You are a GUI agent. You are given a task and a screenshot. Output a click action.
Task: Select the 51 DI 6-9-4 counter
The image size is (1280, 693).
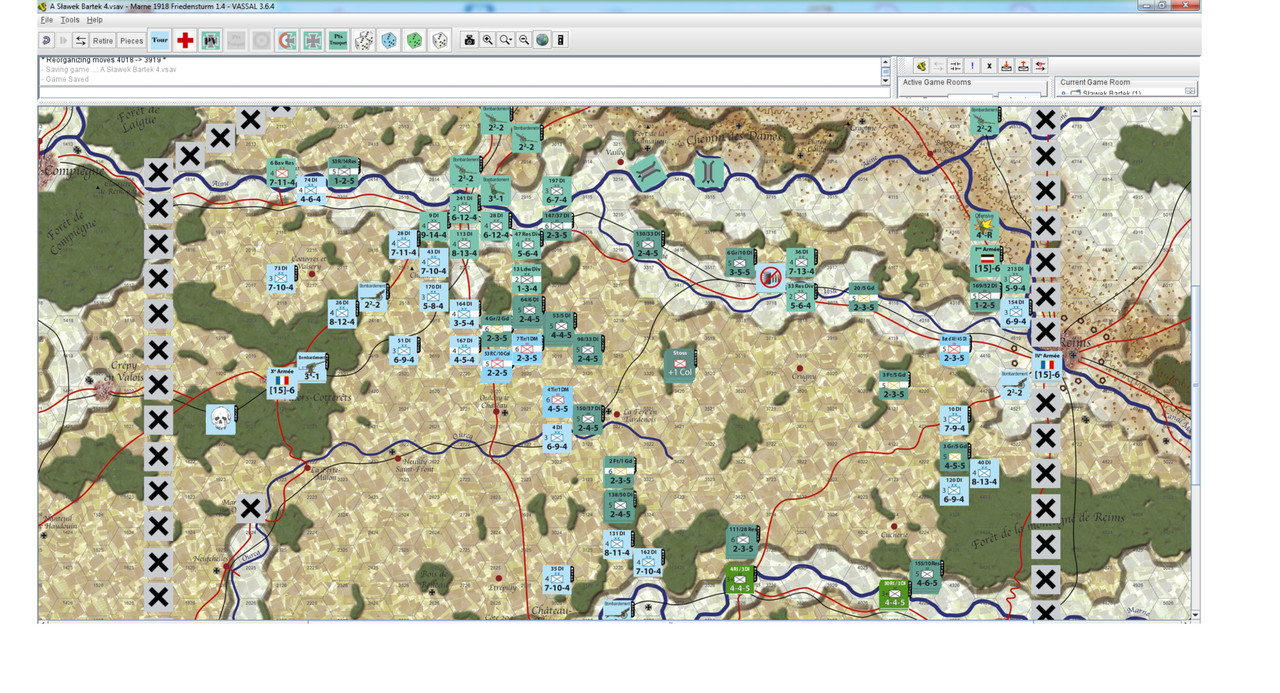click(404, 351)
